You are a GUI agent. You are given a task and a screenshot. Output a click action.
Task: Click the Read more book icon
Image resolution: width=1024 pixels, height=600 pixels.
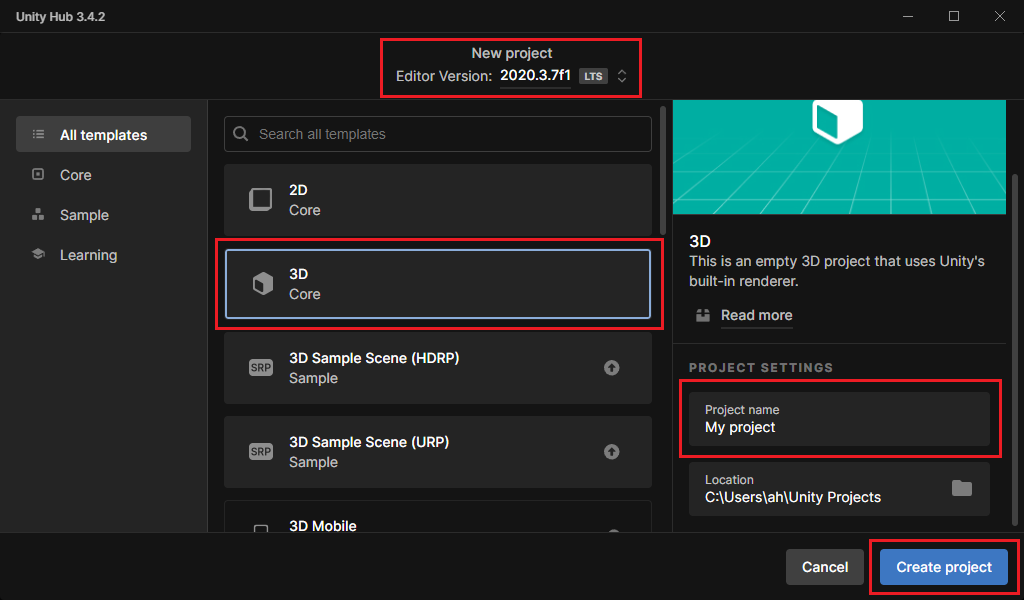point(703,315)
